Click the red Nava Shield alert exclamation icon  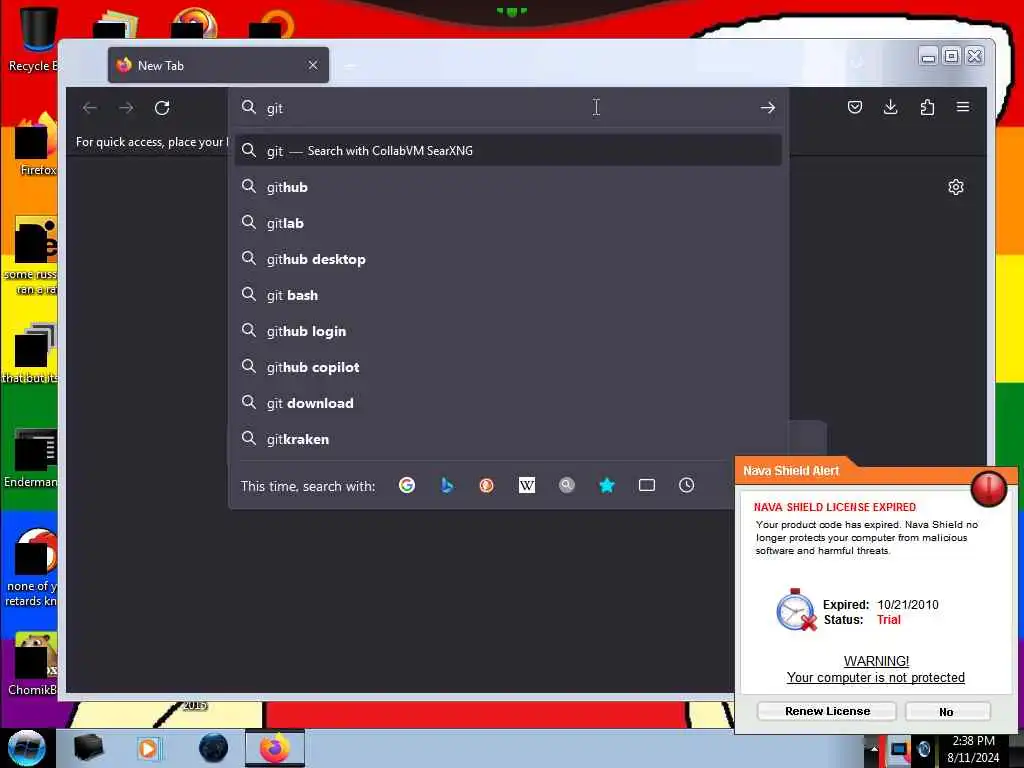[x=989, y=488]
